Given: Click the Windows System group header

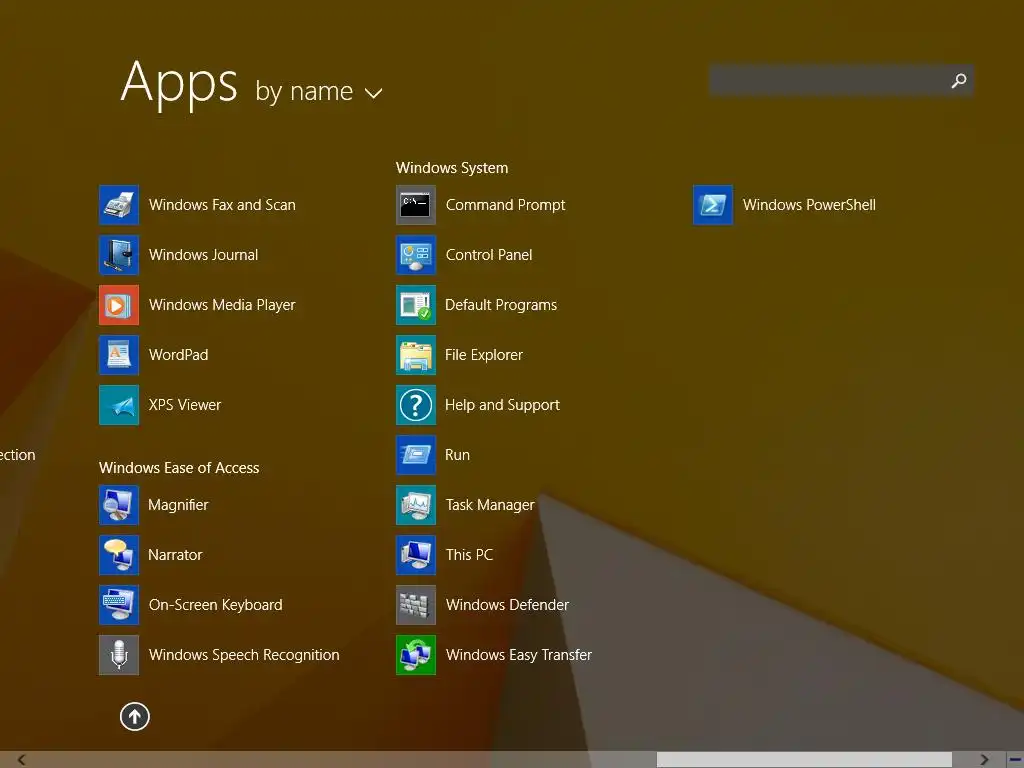Looking at the screenshot, I should point(452,168).
